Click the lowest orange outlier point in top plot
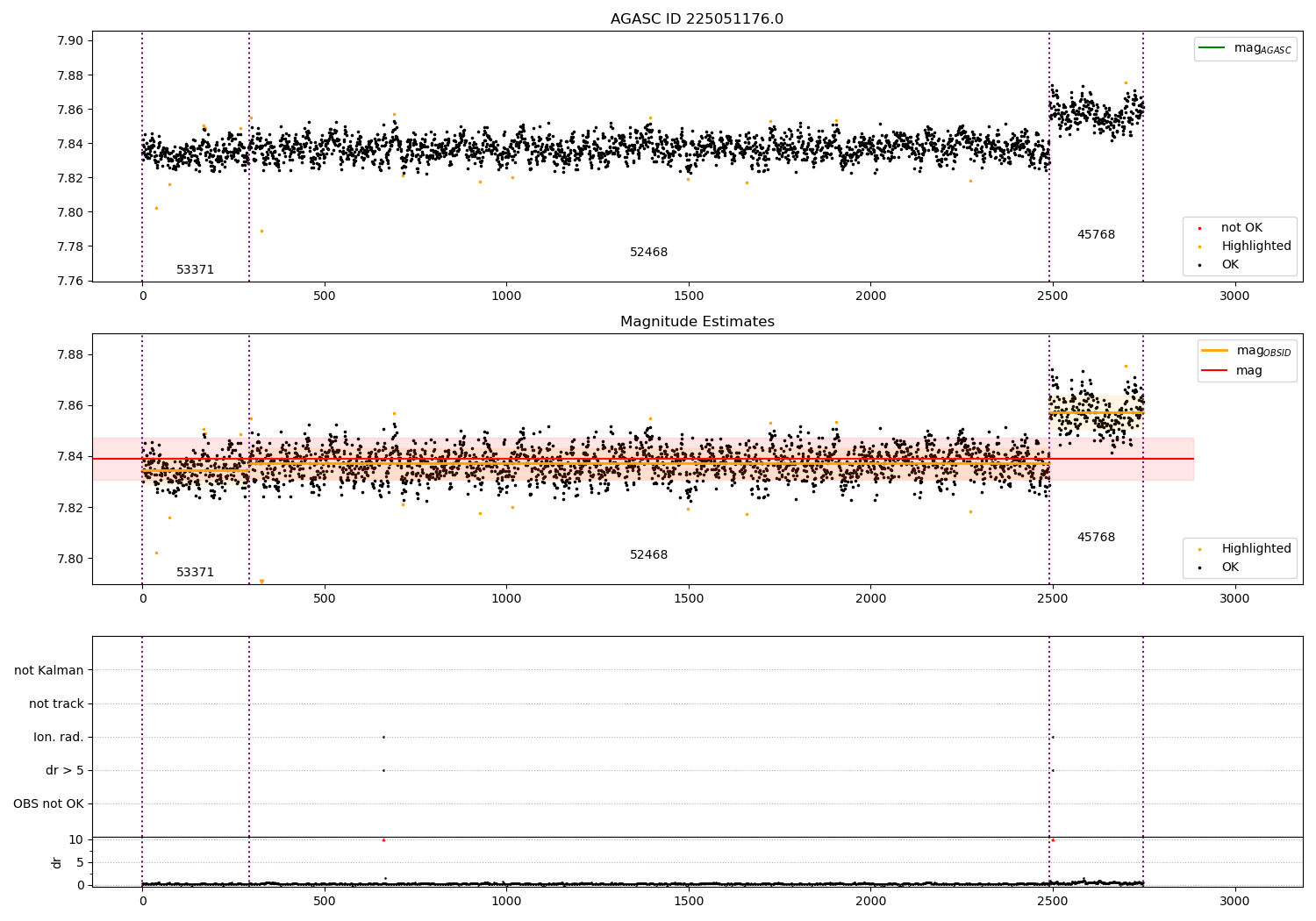 261,232
